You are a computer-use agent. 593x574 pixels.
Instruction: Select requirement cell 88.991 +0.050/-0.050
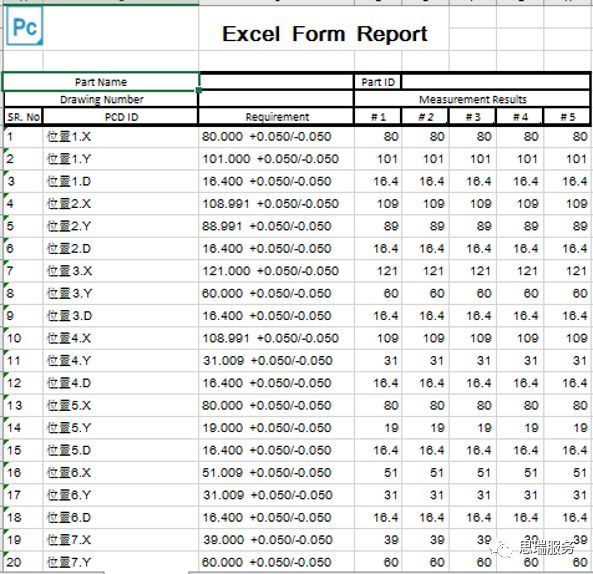click(x=276, y=226)
